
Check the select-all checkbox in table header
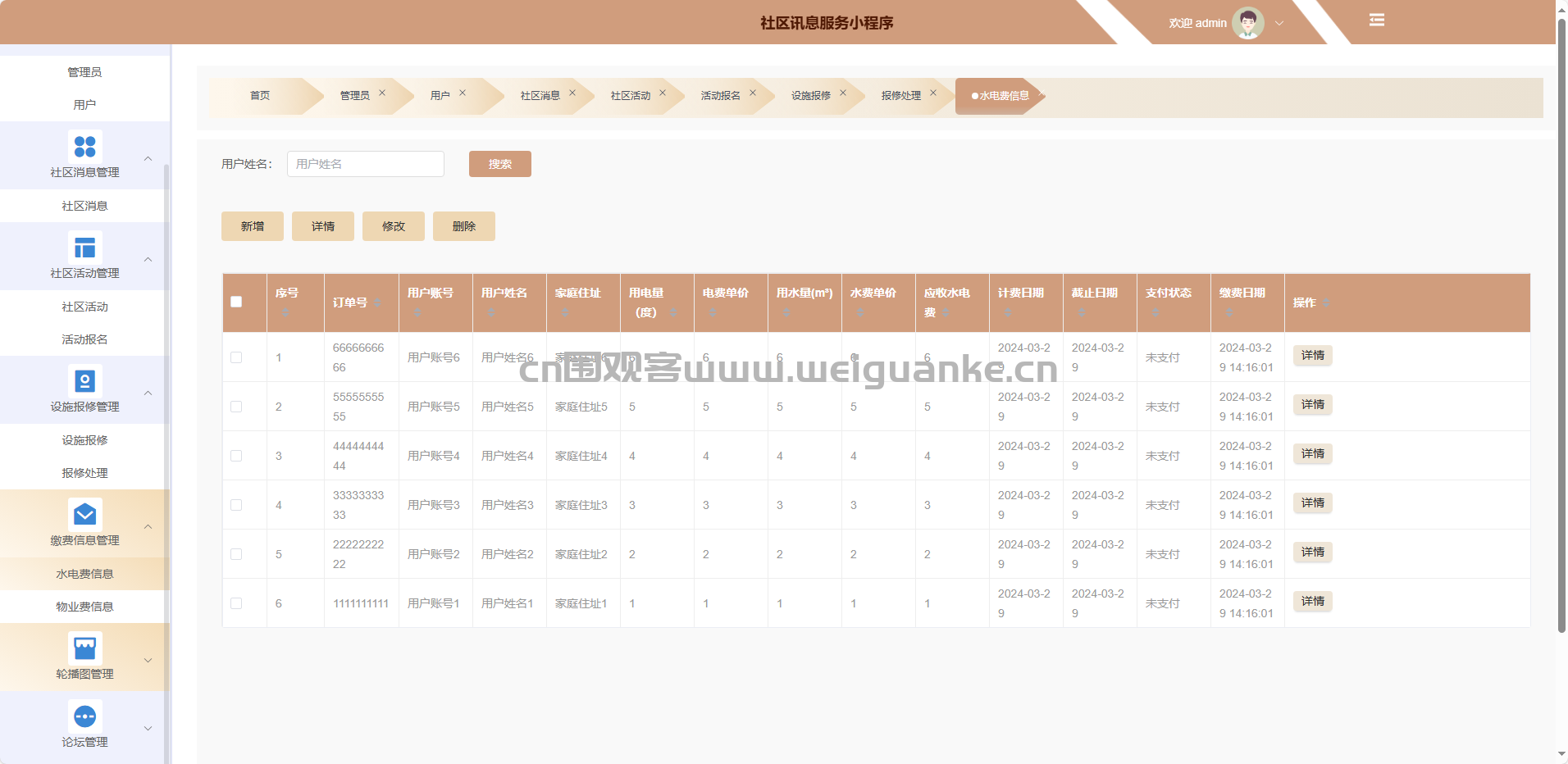point(236,302)
